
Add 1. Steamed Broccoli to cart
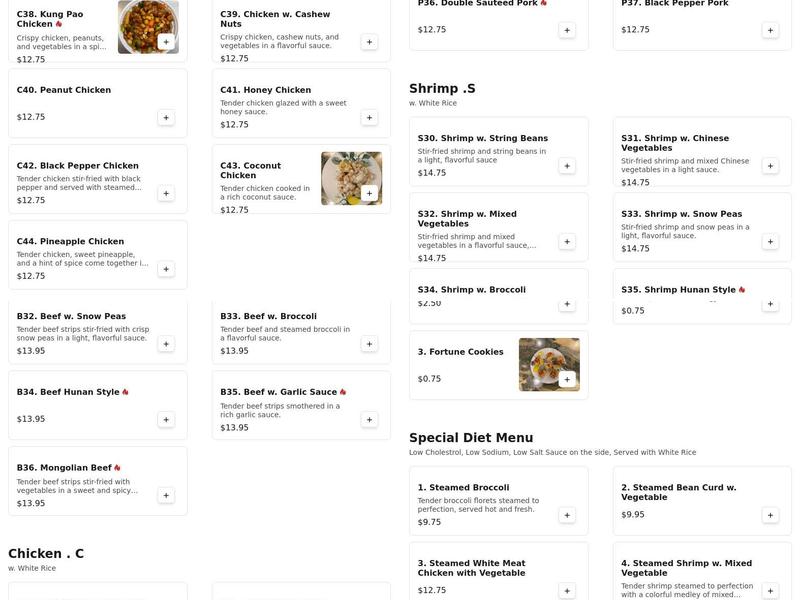click(567, 515)
